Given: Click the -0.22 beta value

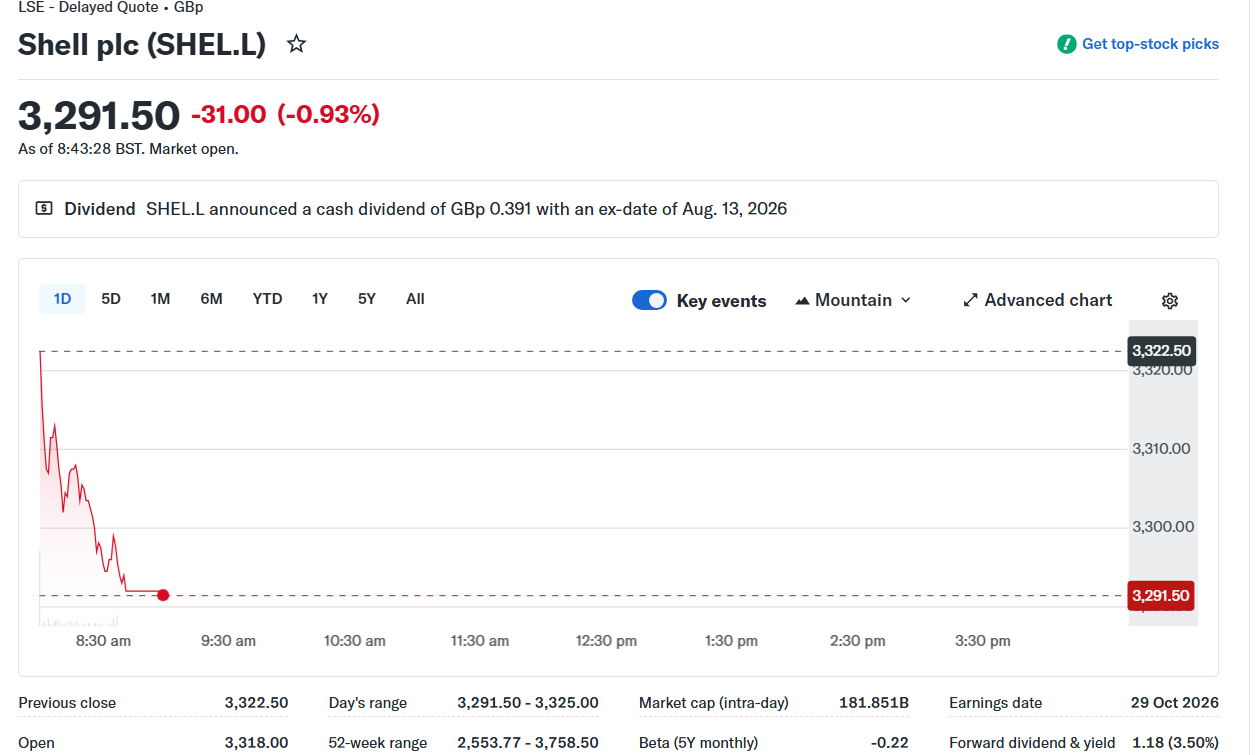Looking at the screenshot, I should [x=890, y=743].
